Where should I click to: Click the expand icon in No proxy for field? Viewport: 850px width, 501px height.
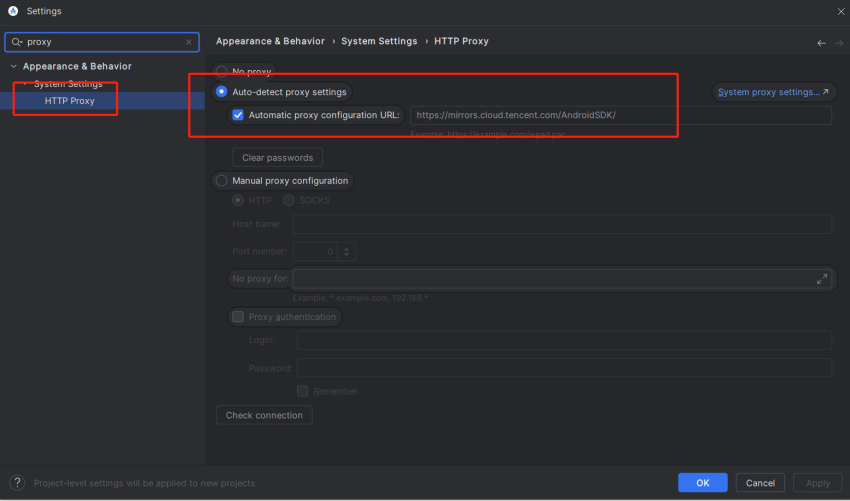[822, 279]
